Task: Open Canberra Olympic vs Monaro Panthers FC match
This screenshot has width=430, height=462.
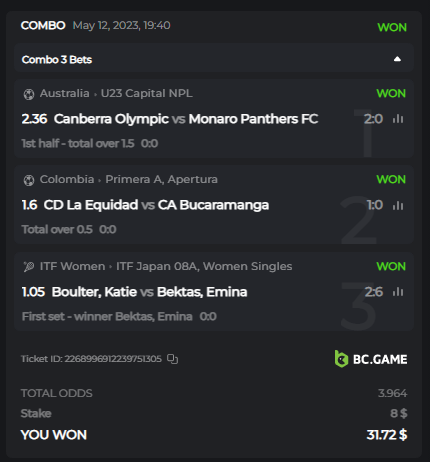Action: 186,119
